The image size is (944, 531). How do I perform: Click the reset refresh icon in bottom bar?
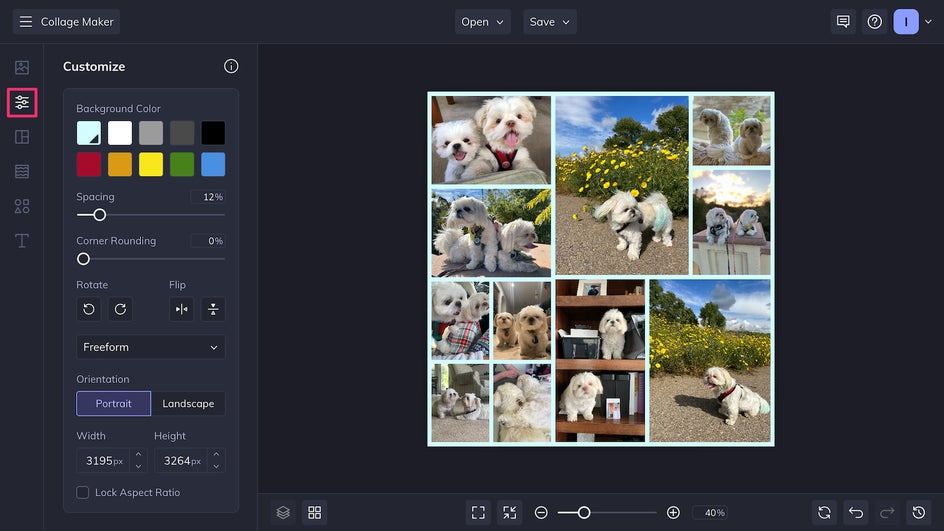tap(824, 512)
